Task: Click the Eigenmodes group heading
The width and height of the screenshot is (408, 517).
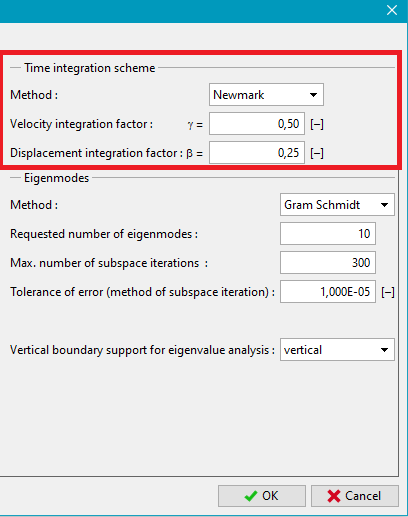Action: [x=57, y=178]
